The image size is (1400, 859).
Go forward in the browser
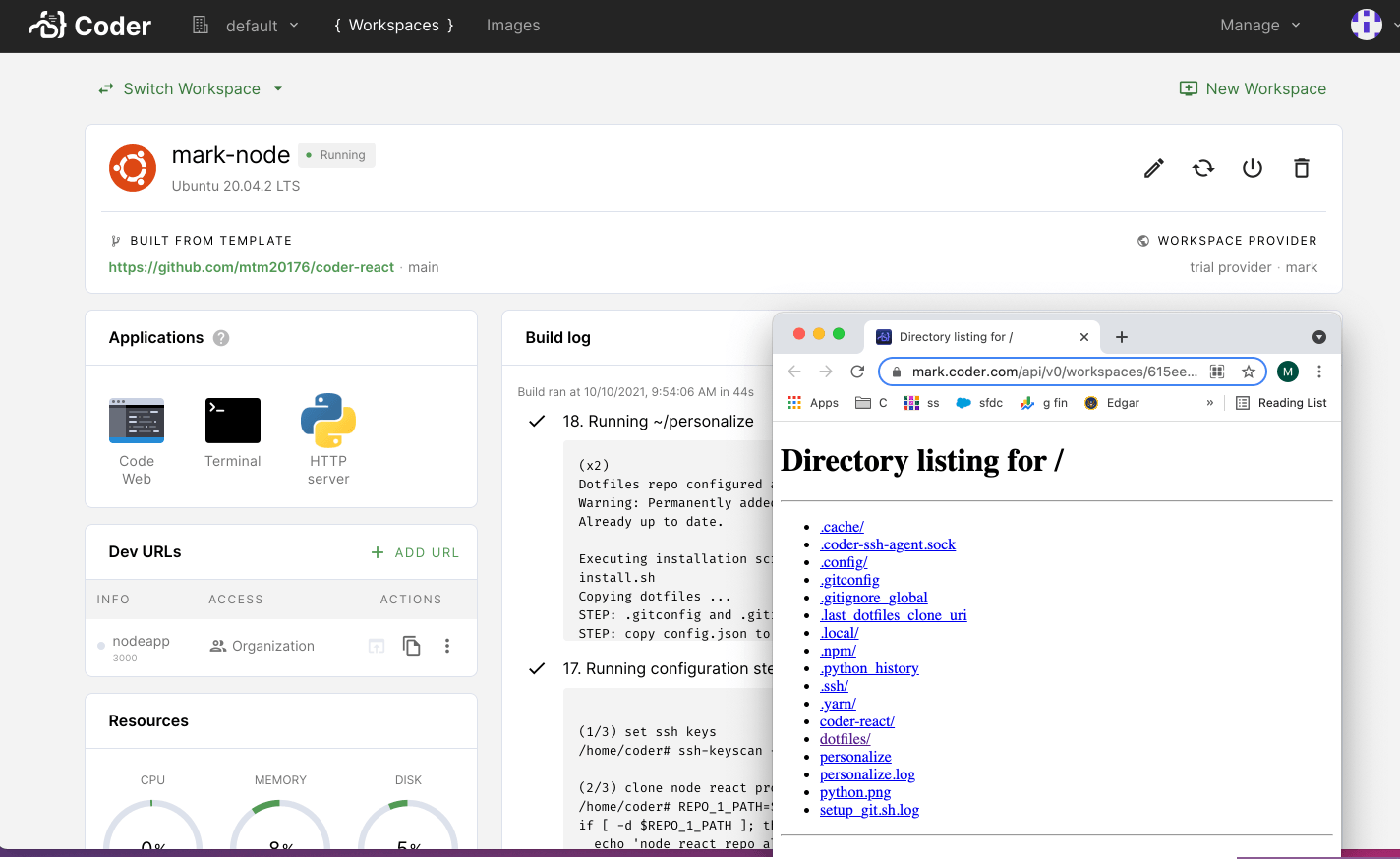click(x=826, y=372)
